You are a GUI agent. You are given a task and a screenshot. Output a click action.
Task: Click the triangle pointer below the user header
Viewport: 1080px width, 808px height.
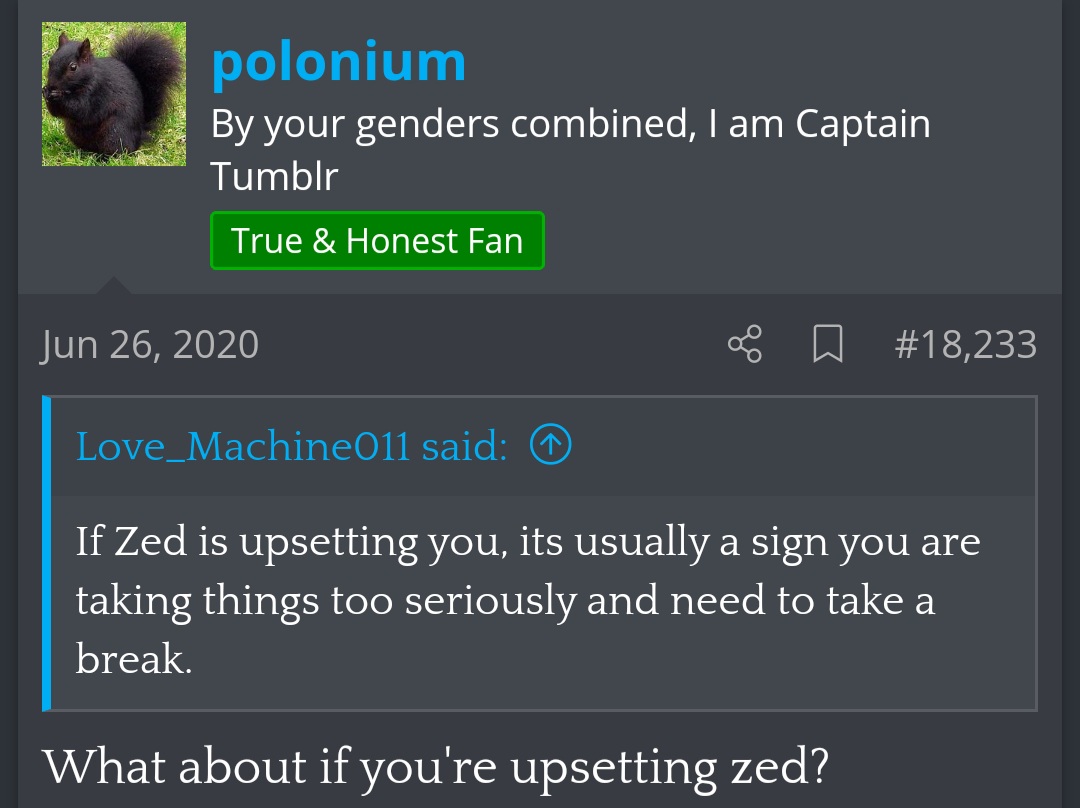[x=113, y=287]
